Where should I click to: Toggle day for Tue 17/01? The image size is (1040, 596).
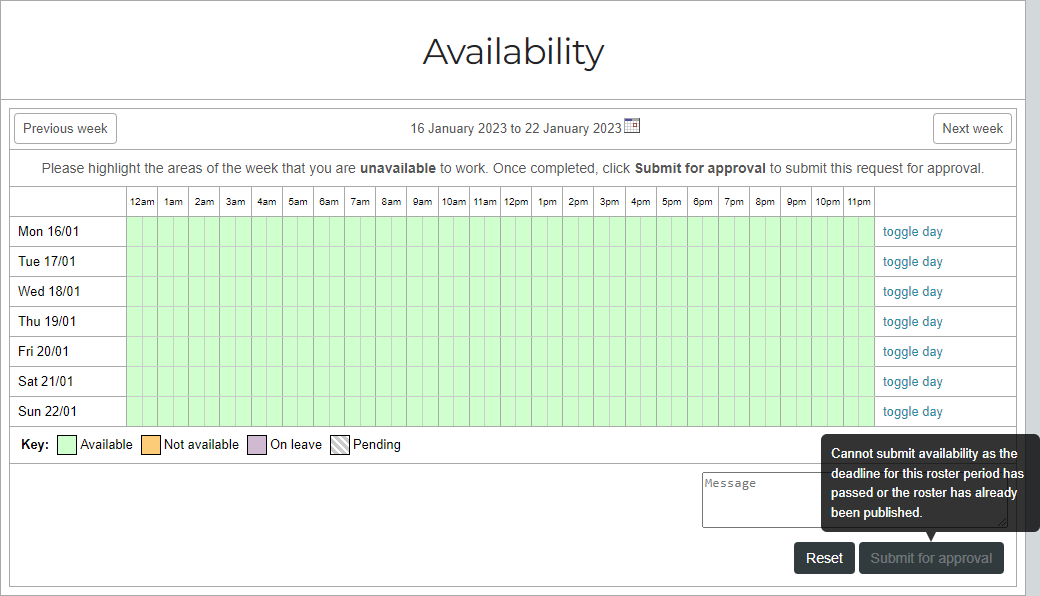[x=912, y=262]
